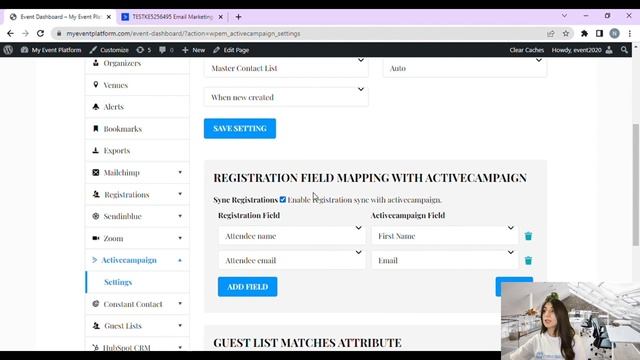The image size is (640, 360).
Task: Open My Event Platform site menu
Action: coord(51,50)
